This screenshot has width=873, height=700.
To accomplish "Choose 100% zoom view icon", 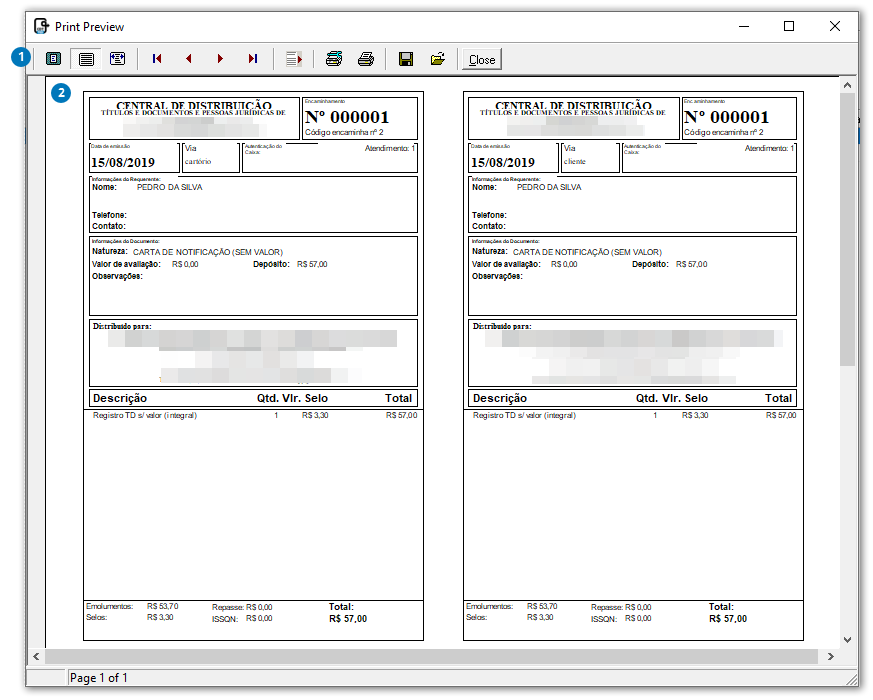I will click(86, 58).
